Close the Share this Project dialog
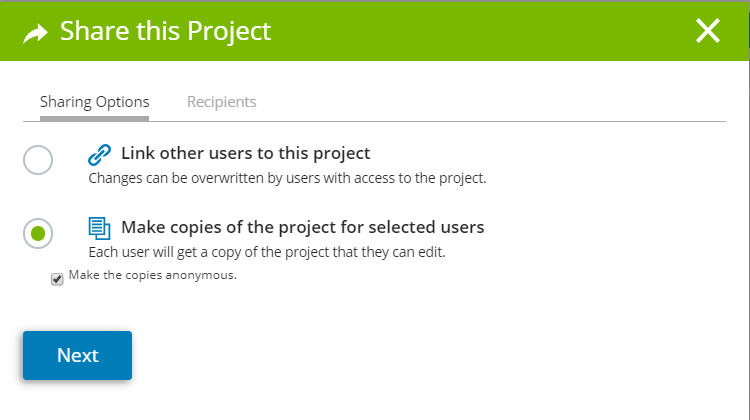Viewport: 750px width, 420px height. point(707,31)
